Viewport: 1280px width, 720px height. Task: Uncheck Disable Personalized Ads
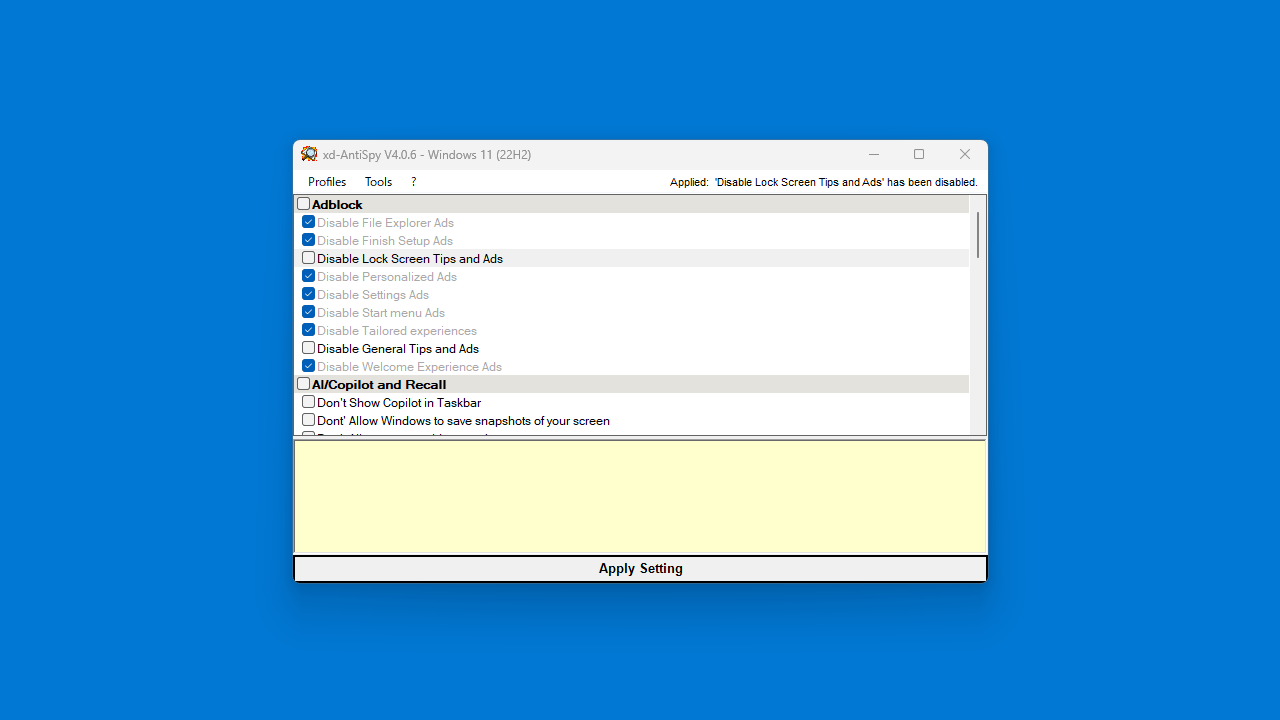tap(309, 276)
